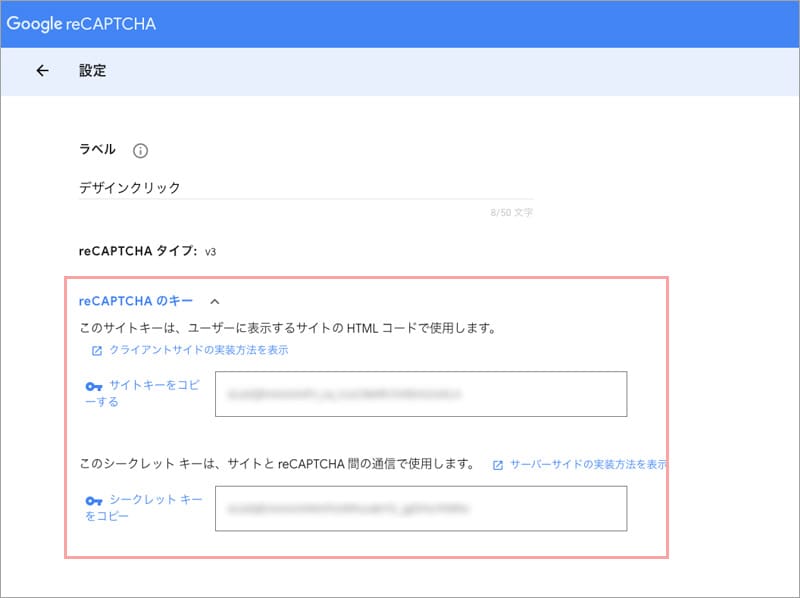The height and width of the screenshot is (598, 800).
Task: Collapse the reCAPTCHA keys section chevron
Action: tap(215, 302)
